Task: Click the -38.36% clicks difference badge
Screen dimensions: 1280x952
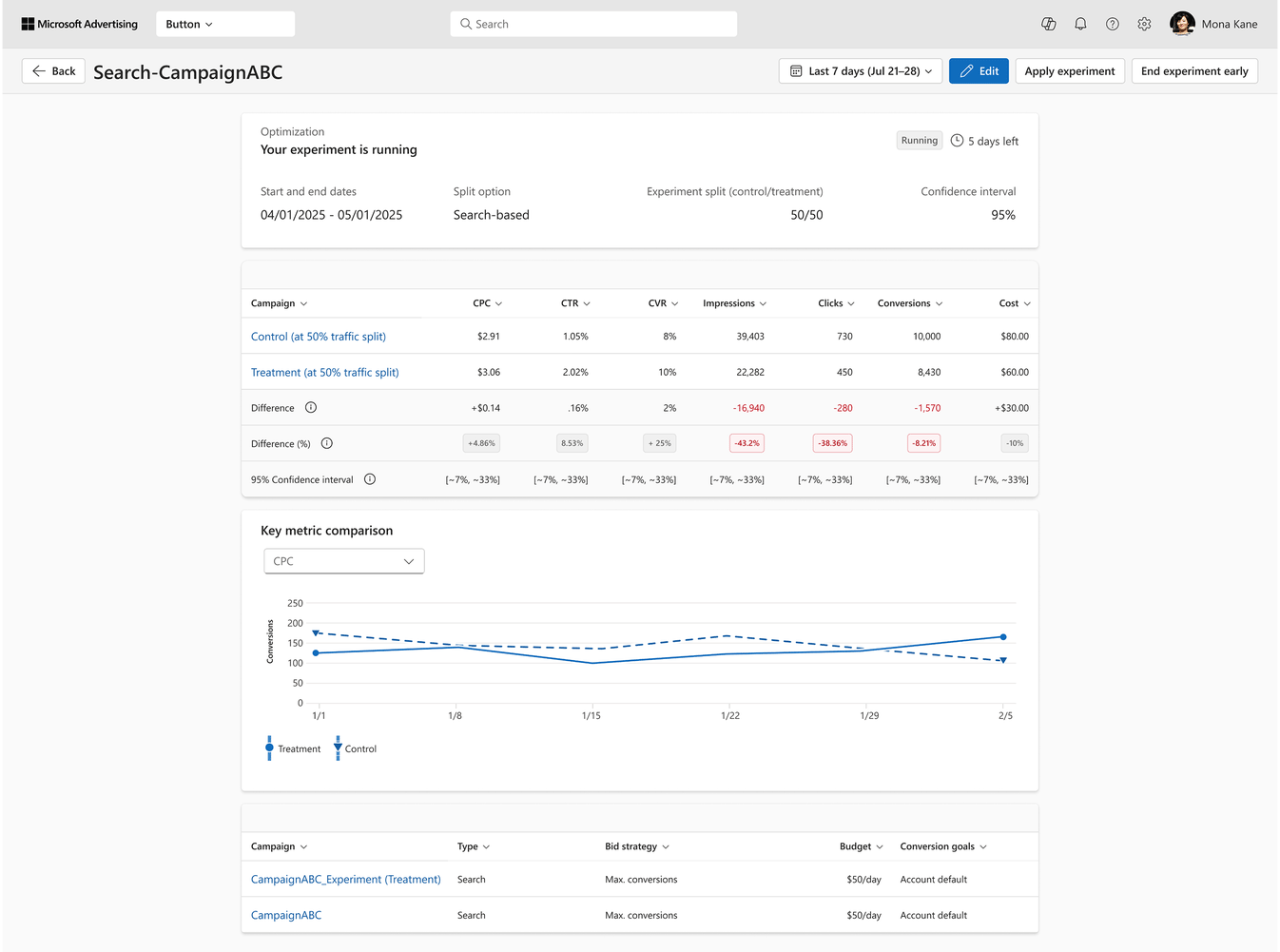Action: click(x=833, y=443)
